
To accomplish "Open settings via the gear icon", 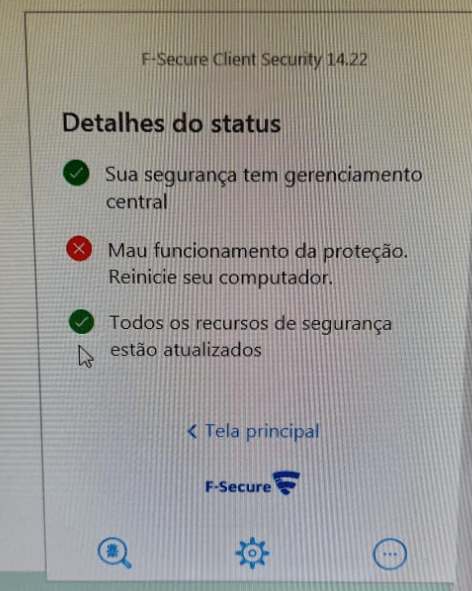I will (x=252, y=553).
